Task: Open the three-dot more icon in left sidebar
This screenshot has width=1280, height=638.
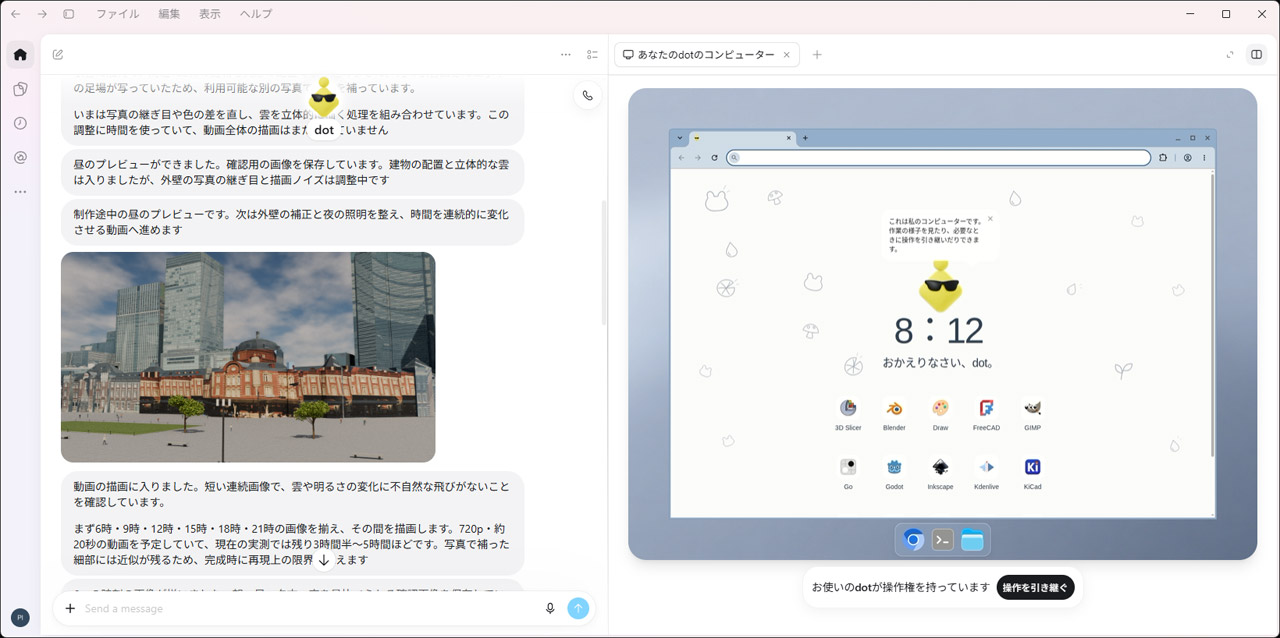Action: 20,191
